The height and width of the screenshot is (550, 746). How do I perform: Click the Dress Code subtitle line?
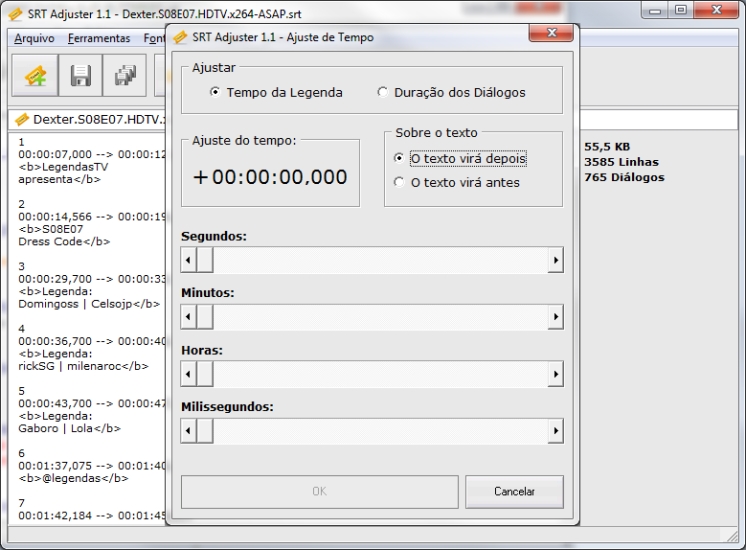pos(64,241)
